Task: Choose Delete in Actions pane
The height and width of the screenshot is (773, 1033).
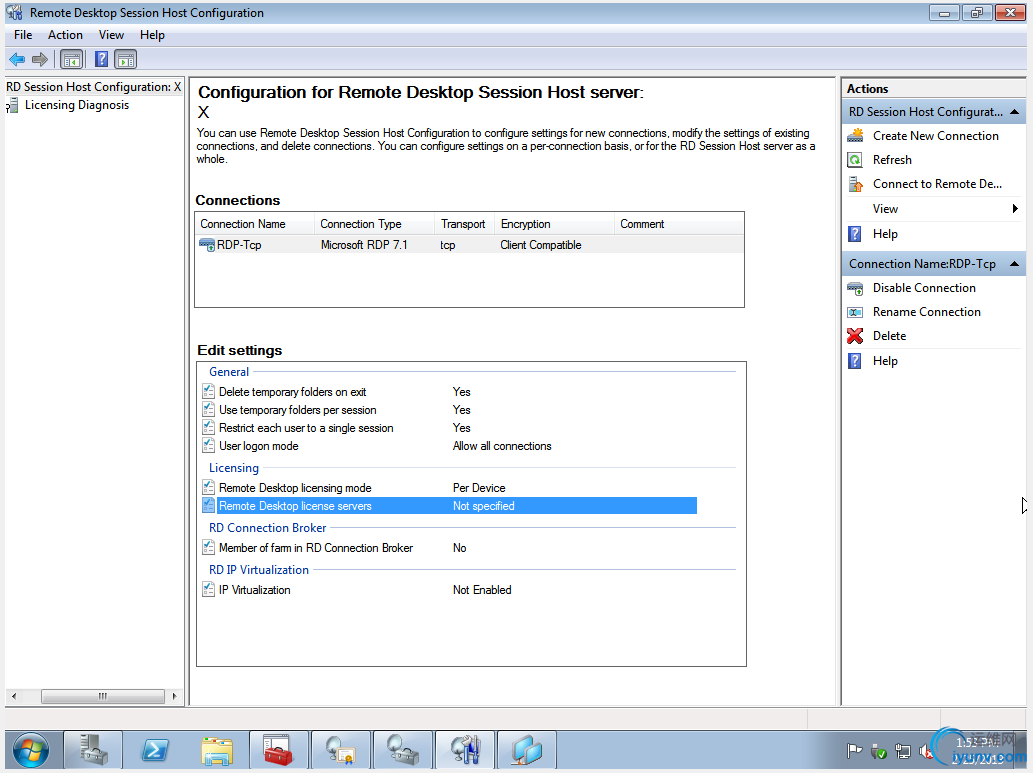Action: pyautogui.click(x=889, y=336)
